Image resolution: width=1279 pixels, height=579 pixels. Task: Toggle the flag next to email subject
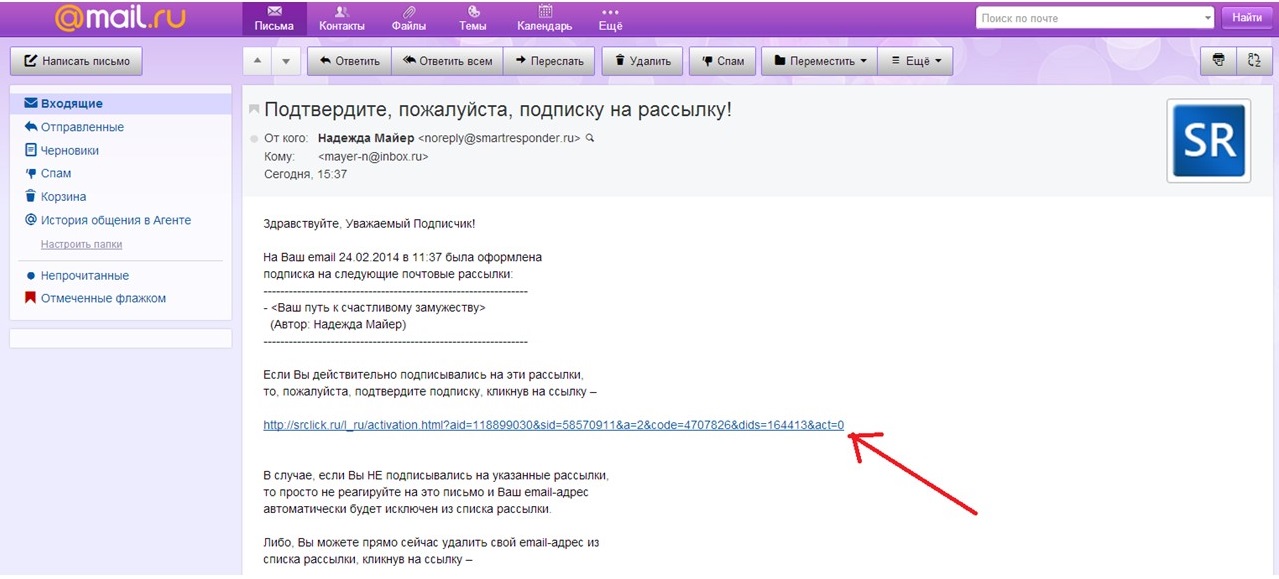click(x=254, y=110)
